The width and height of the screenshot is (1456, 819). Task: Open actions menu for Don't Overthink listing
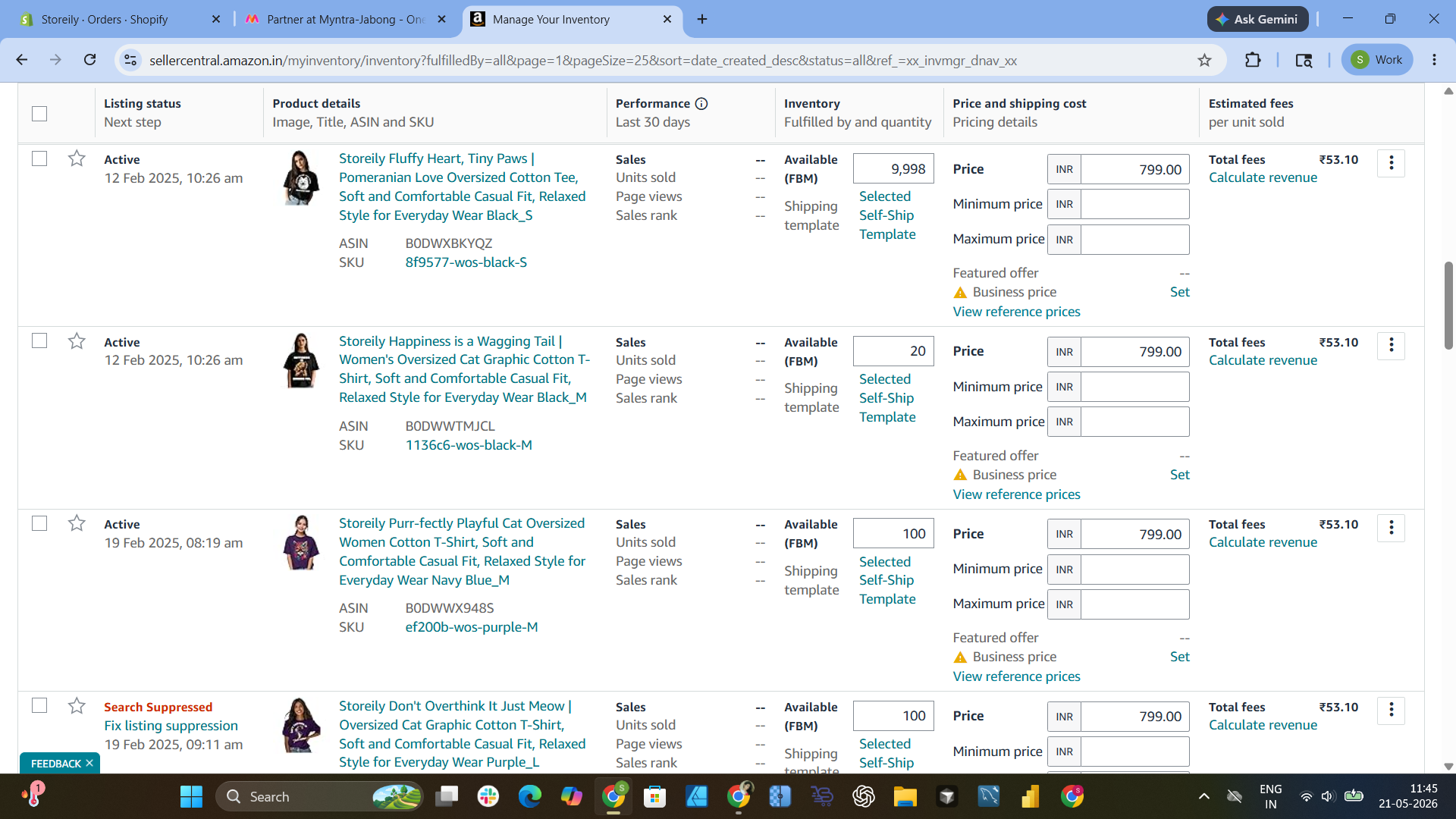click(1391, 711)
